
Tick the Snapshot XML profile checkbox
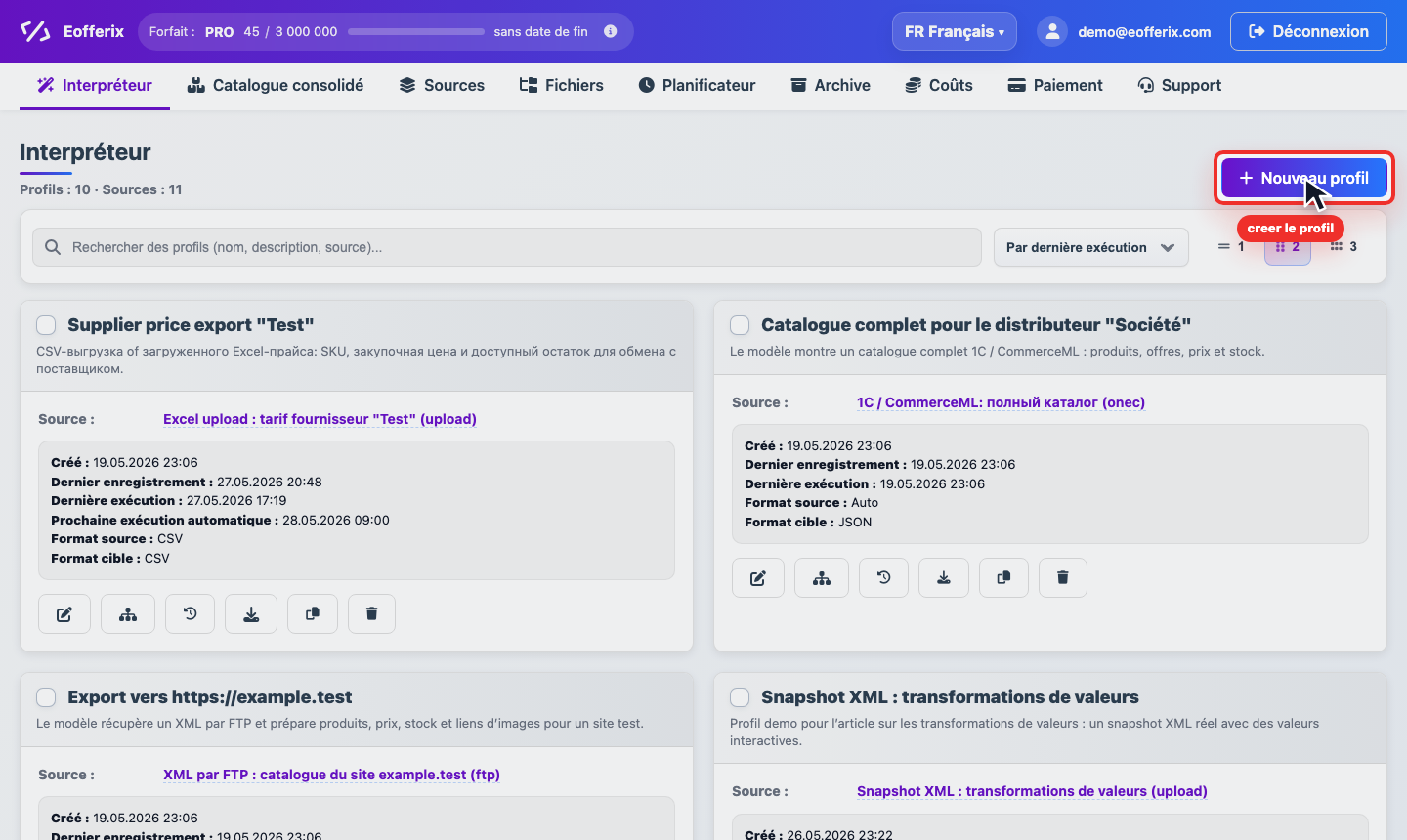click(740, 697)
